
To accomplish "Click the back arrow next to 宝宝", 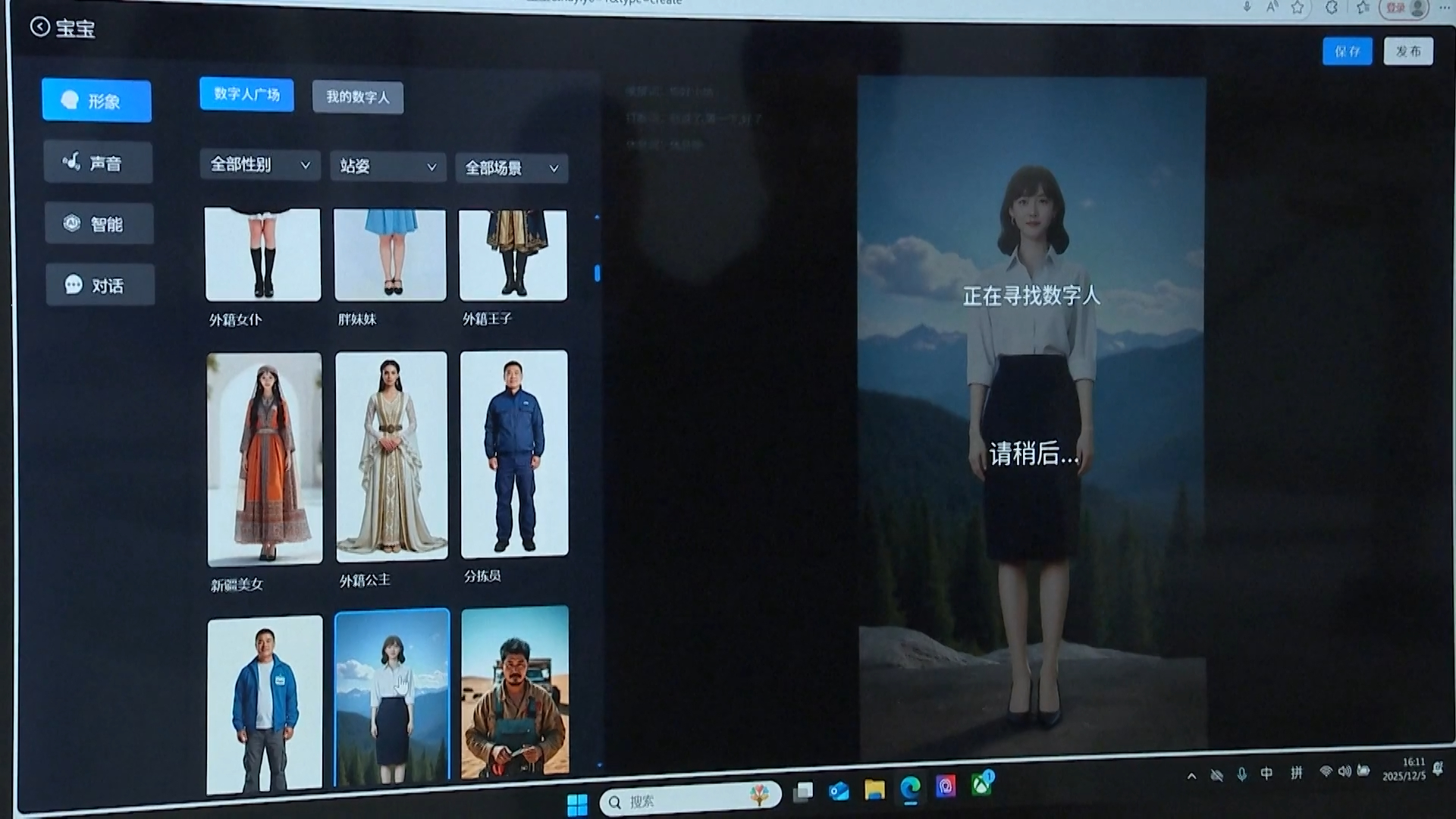I will coord(40,27).
